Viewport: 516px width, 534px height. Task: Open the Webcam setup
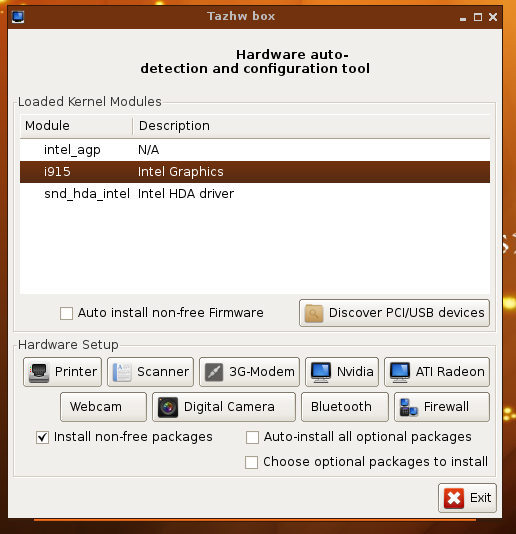(103, 407)
